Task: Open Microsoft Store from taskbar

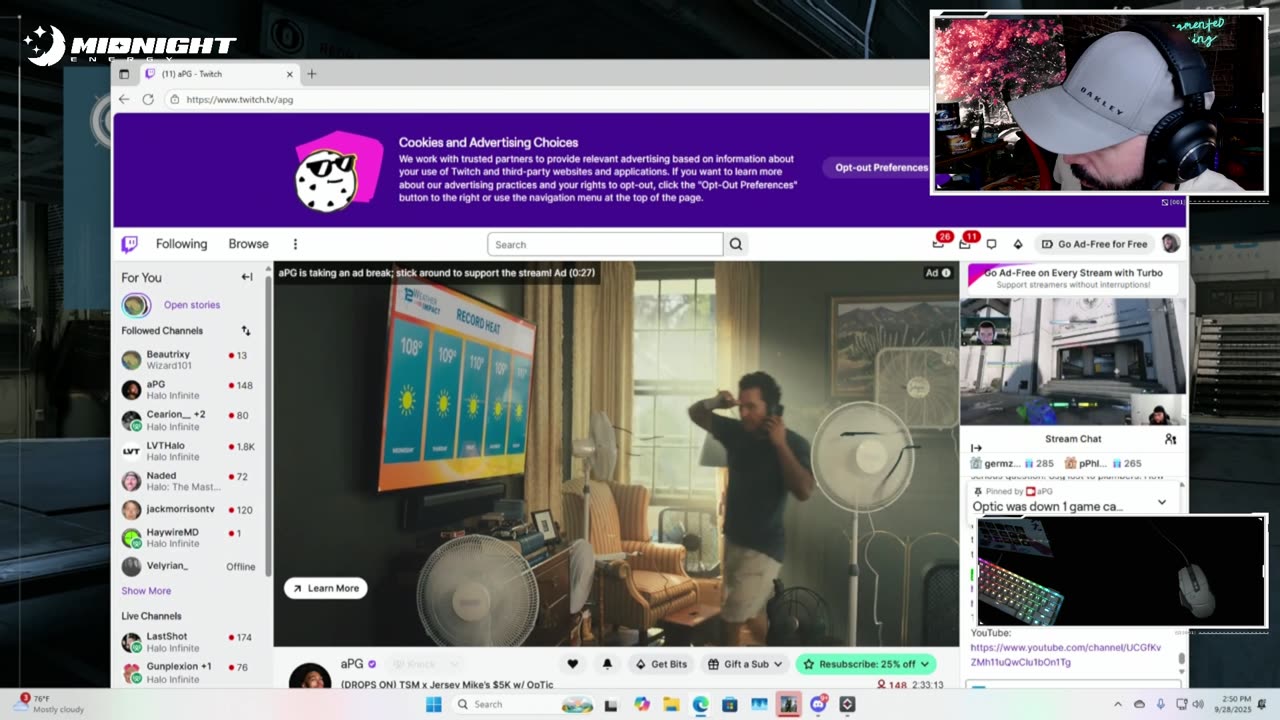Action: (x=730, y=704)
